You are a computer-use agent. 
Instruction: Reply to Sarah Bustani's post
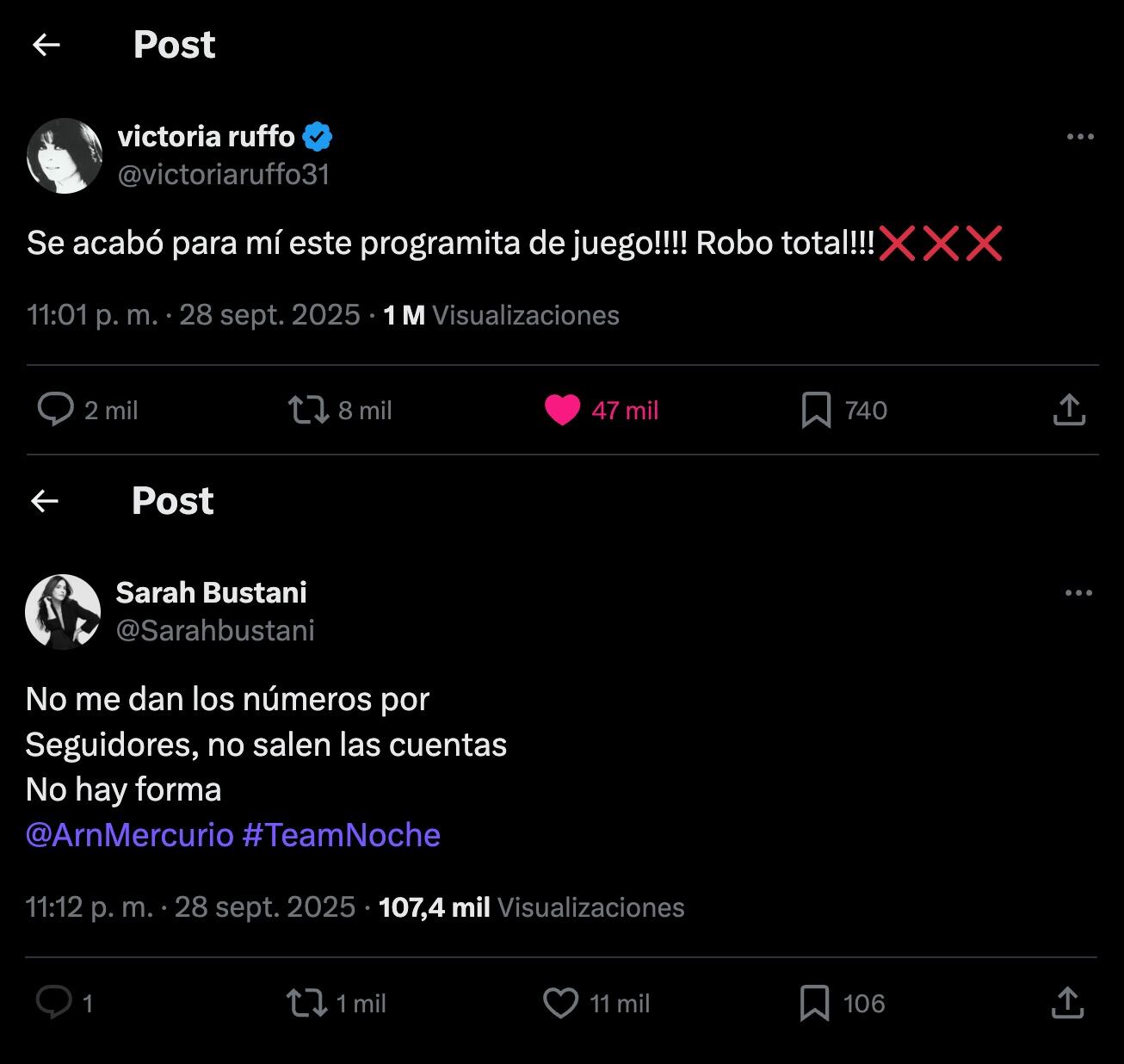click(54, 1003)
